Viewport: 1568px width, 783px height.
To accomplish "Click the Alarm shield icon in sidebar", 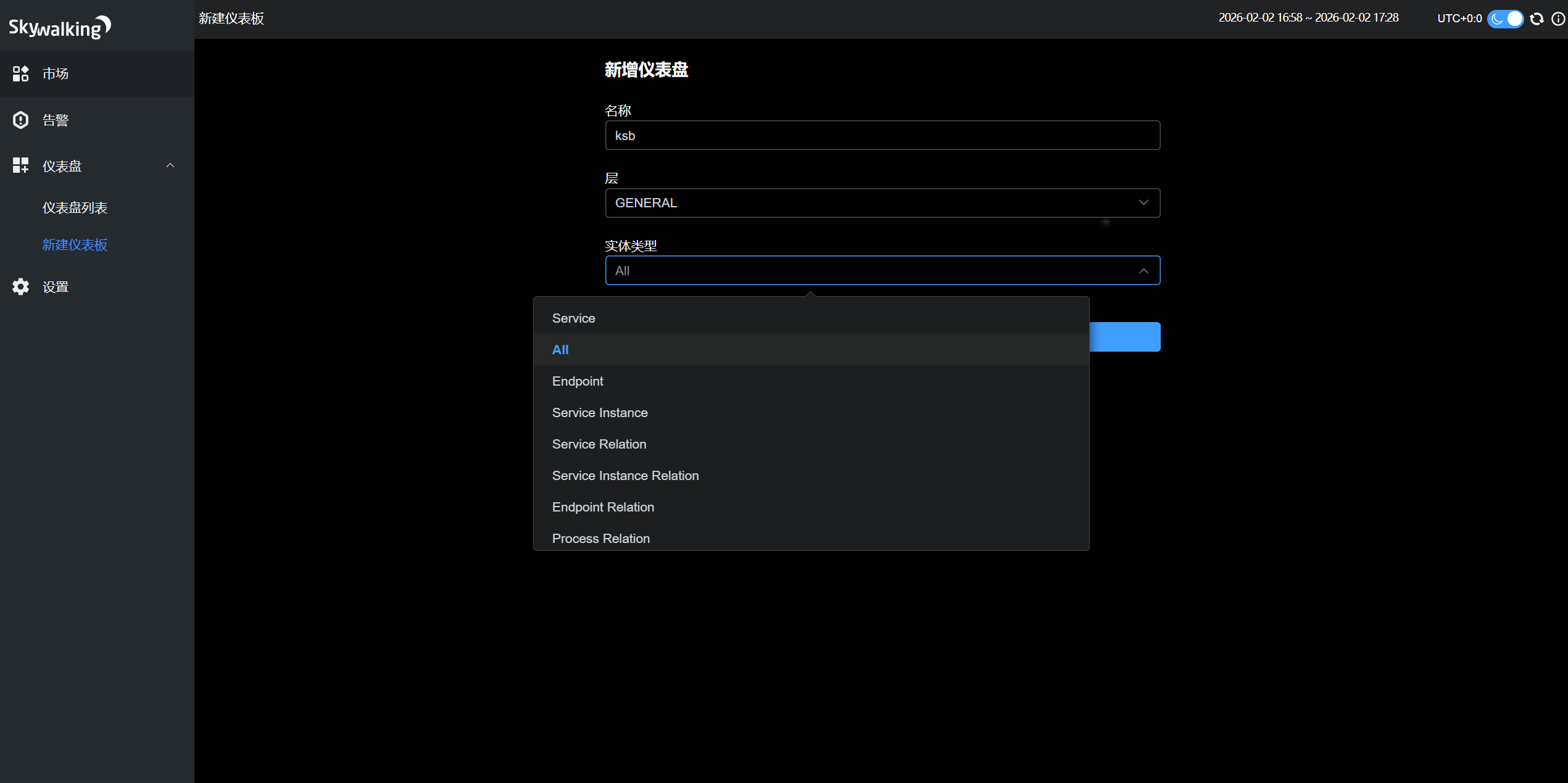I will pos(20,120).
